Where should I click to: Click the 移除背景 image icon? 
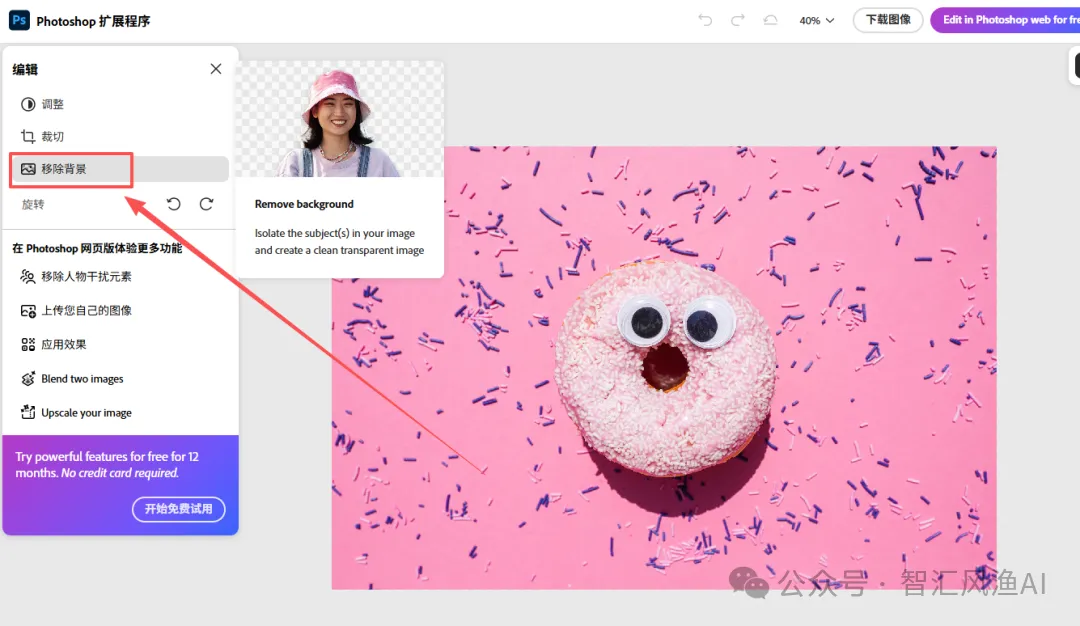[x=28, y=169]
